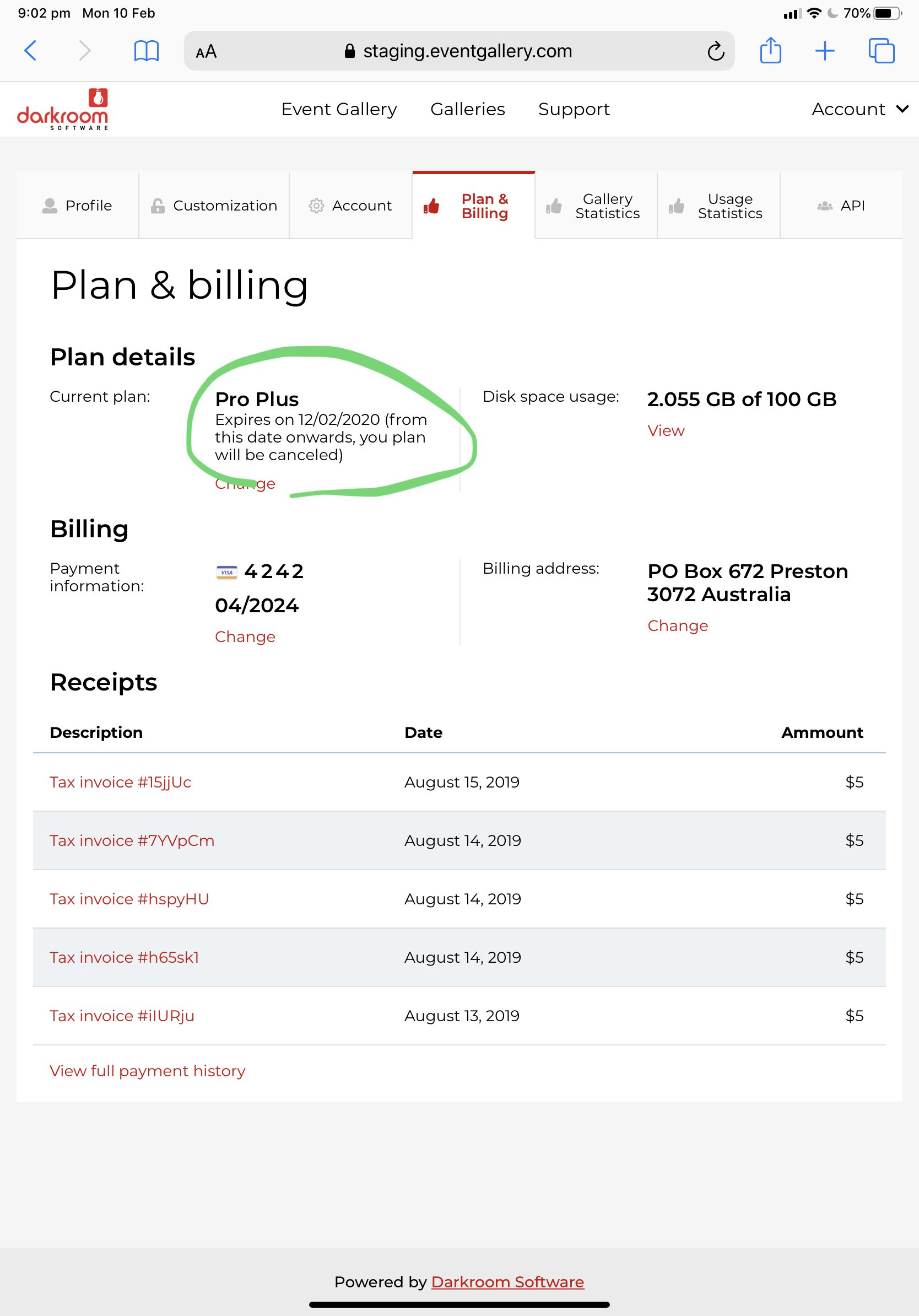Open the Customization tab
Image resolution: width=919 pixels, height=1316 pixels.
[214, 205]
